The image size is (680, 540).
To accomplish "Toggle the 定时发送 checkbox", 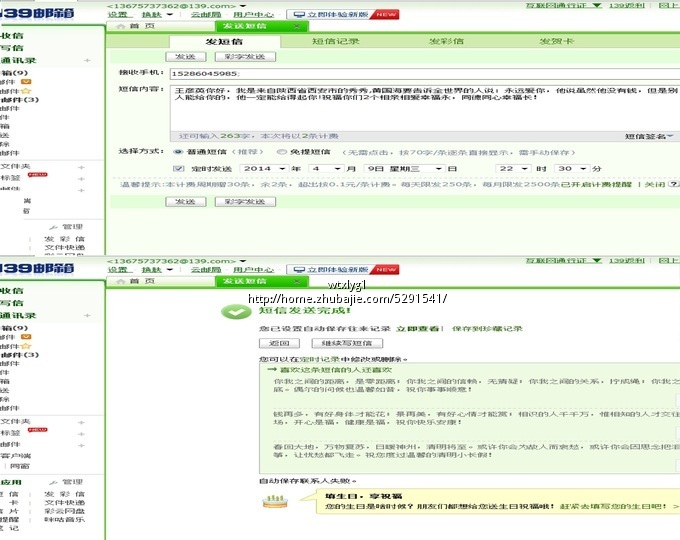I will click(179, 168).
